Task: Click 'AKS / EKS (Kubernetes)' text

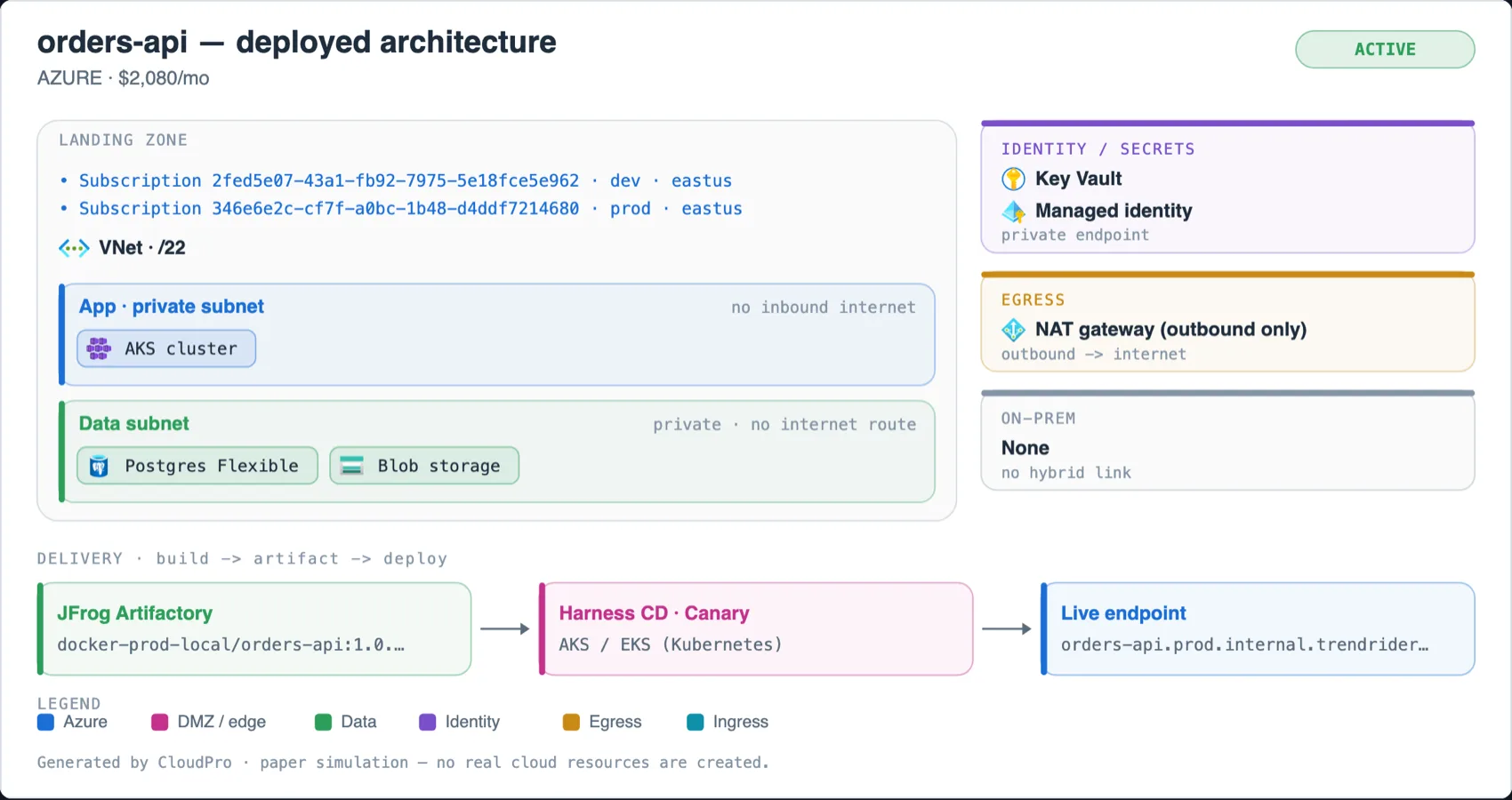Action: (x=671, y=644)
